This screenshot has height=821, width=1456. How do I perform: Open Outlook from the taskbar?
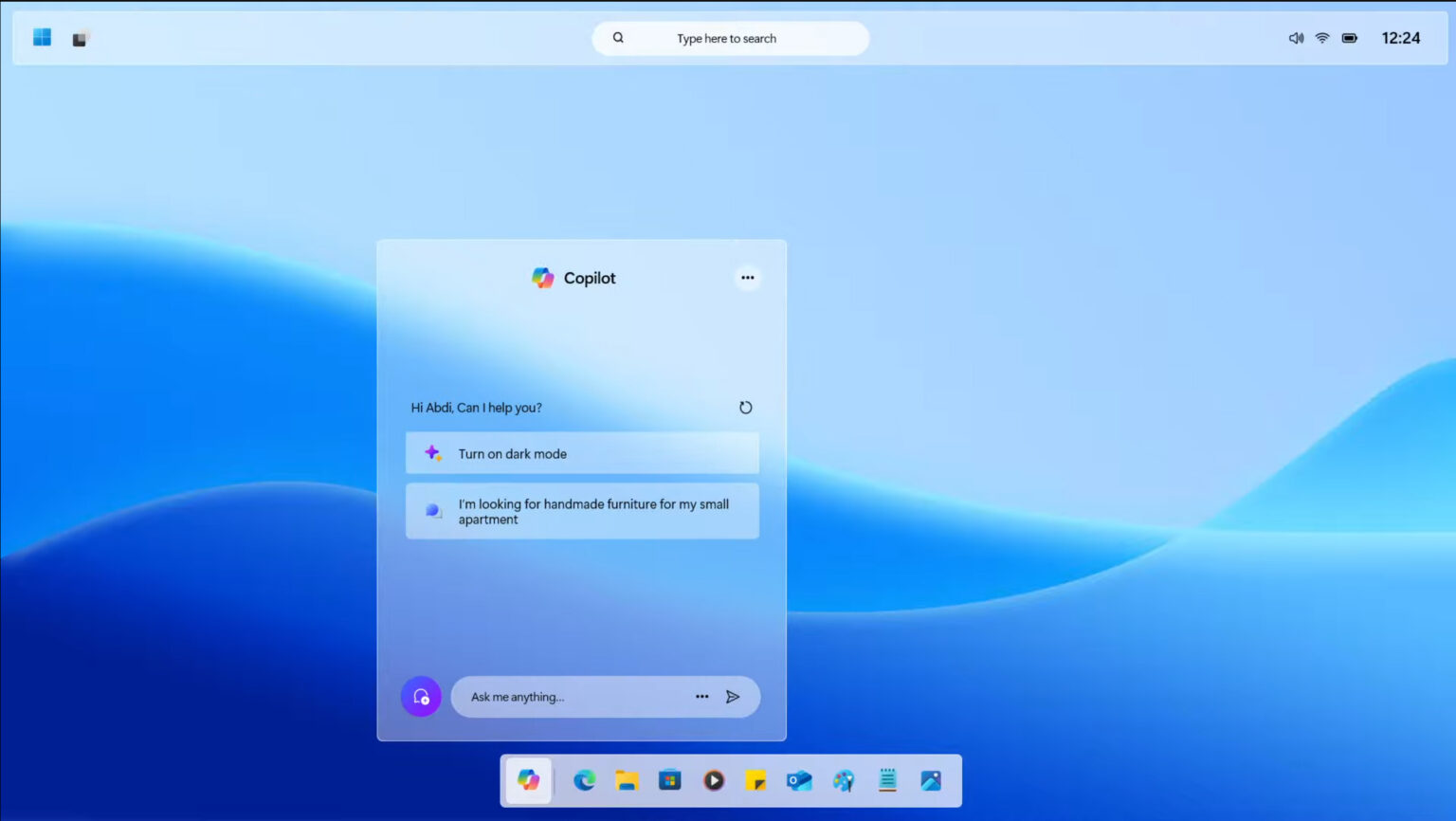point(799,780)
